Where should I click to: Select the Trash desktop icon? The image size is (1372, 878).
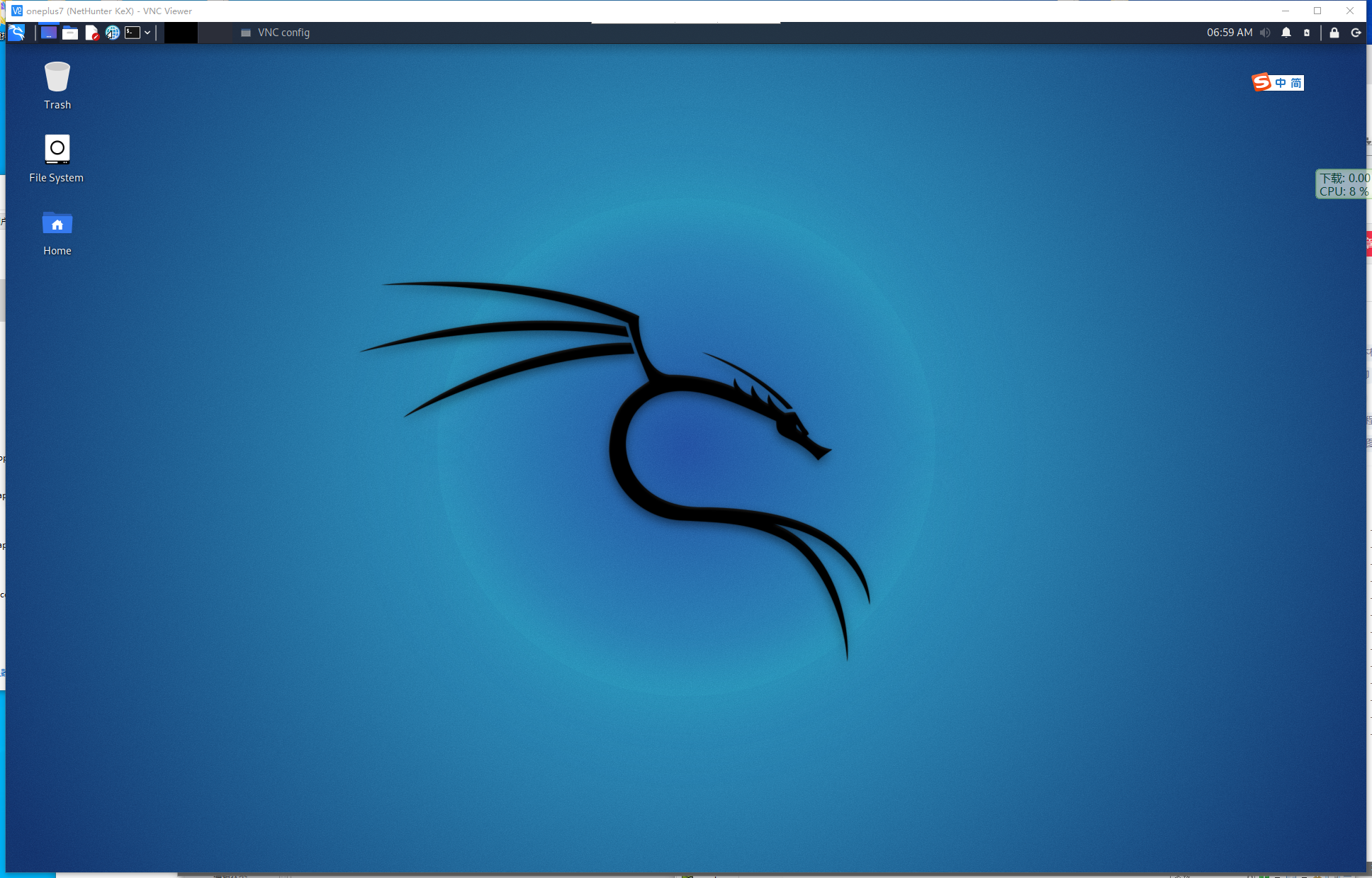[57, 86]
